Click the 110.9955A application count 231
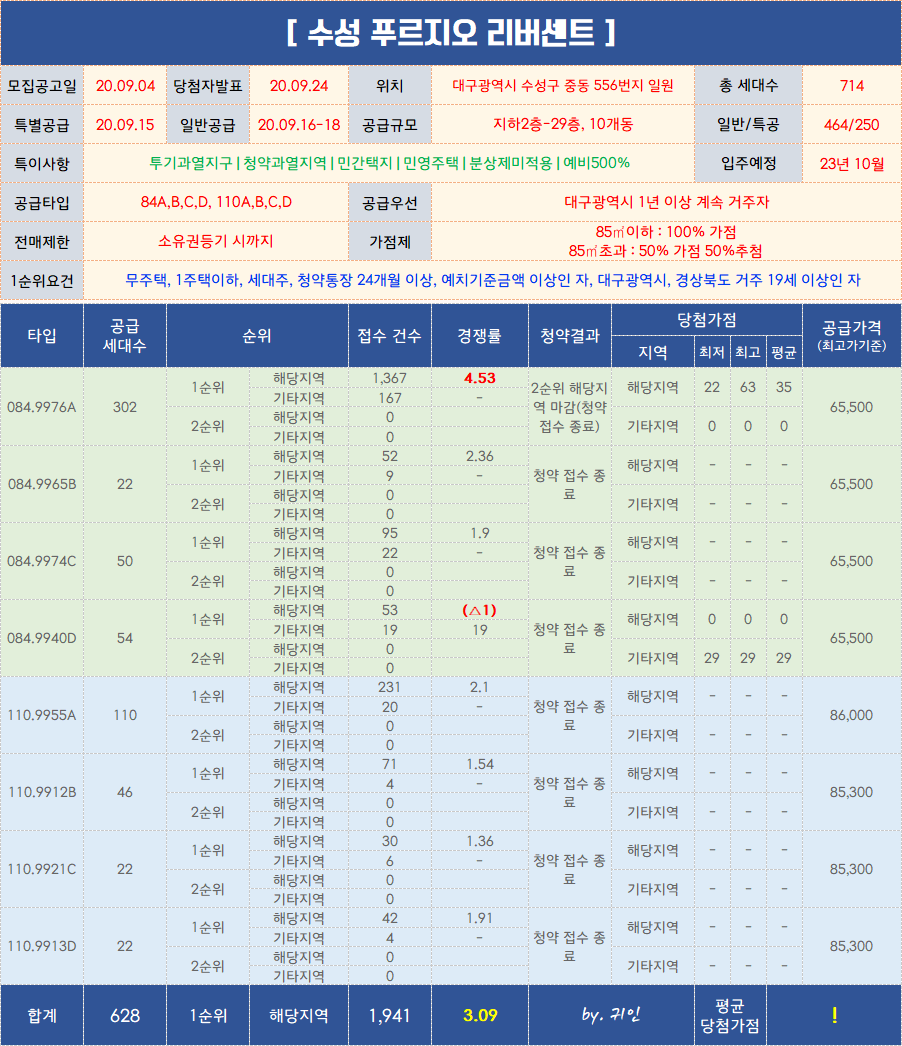 [390, 687]
